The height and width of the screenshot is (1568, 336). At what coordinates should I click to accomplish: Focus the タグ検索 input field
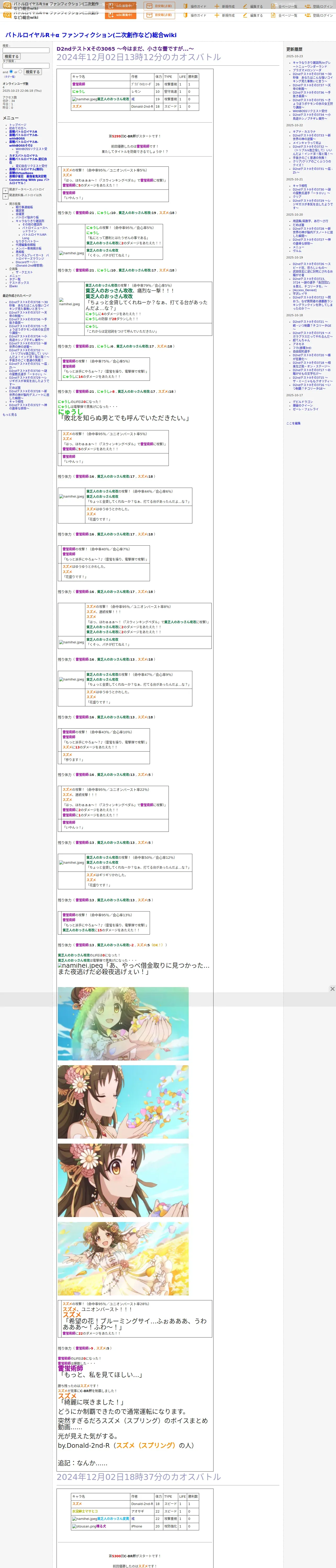[x=26, y=66]
